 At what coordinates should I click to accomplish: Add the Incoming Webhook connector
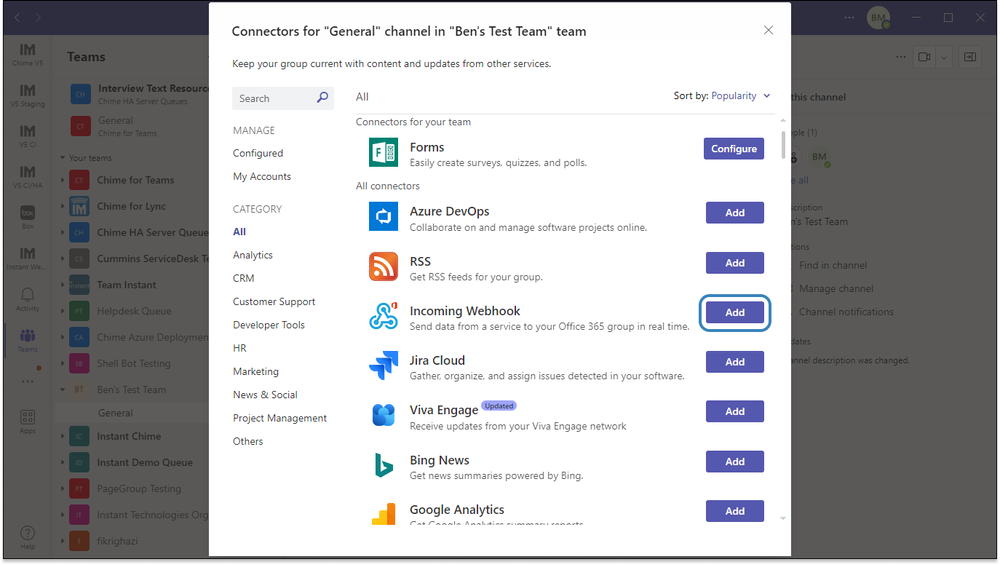[x=735, y=312]
